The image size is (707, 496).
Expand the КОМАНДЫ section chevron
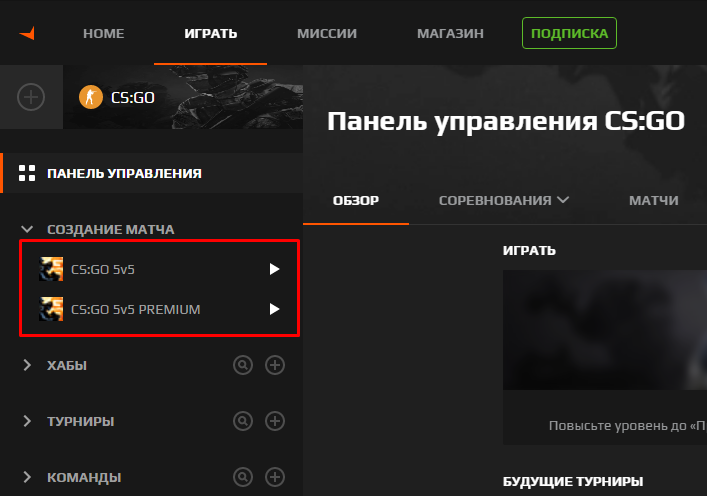coord(27,477)
